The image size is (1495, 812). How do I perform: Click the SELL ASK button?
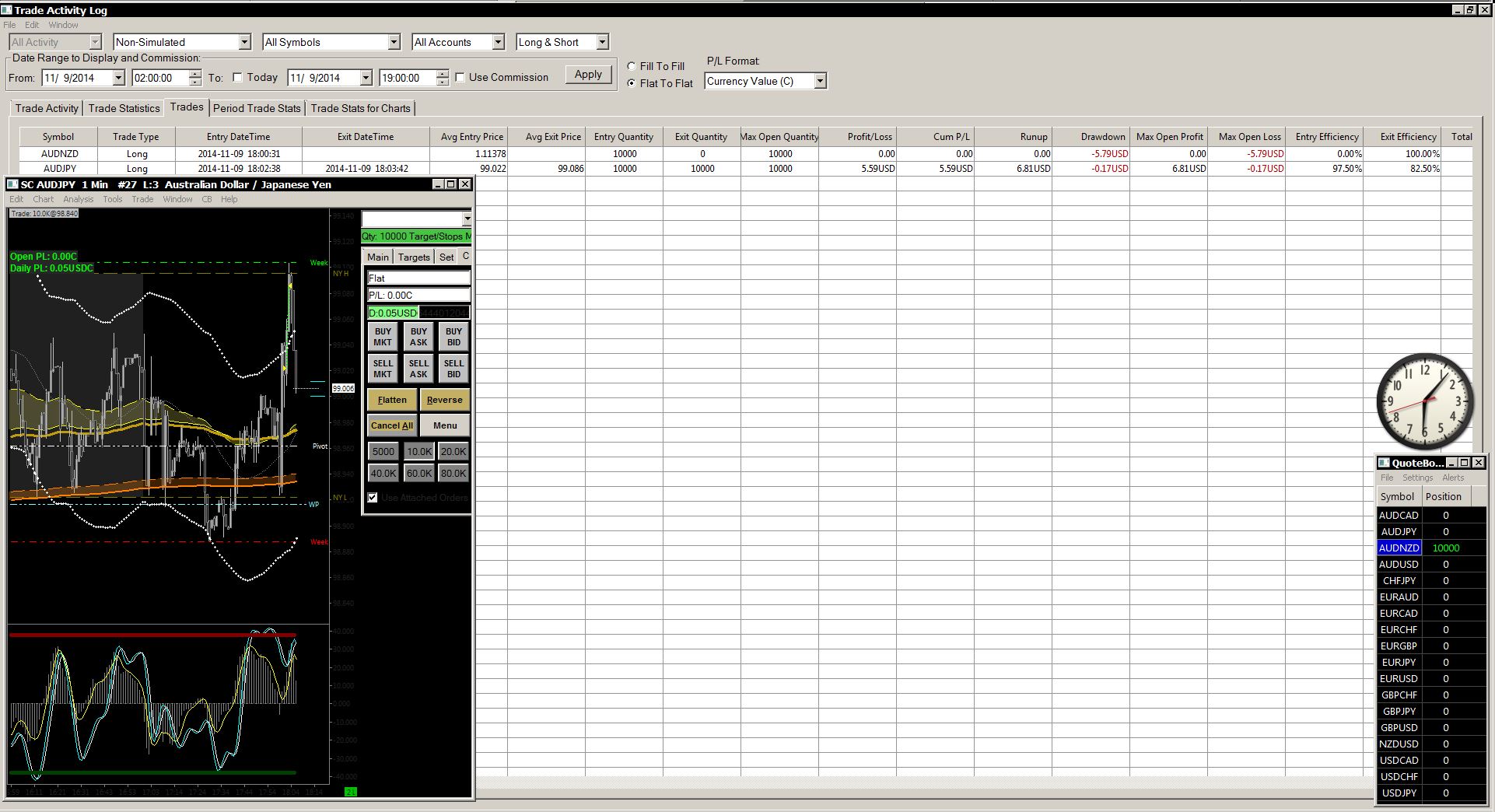[x=418, y=369]
